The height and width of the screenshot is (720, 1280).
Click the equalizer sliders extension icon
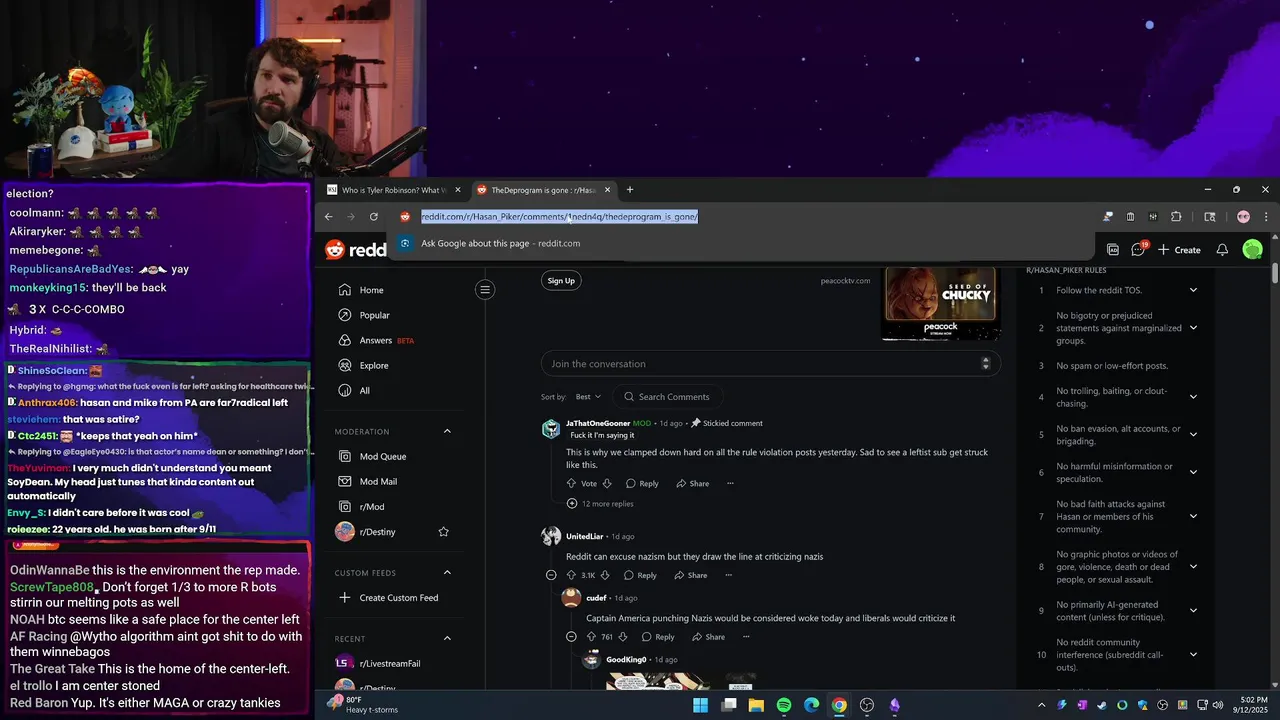coord(1153,217)
